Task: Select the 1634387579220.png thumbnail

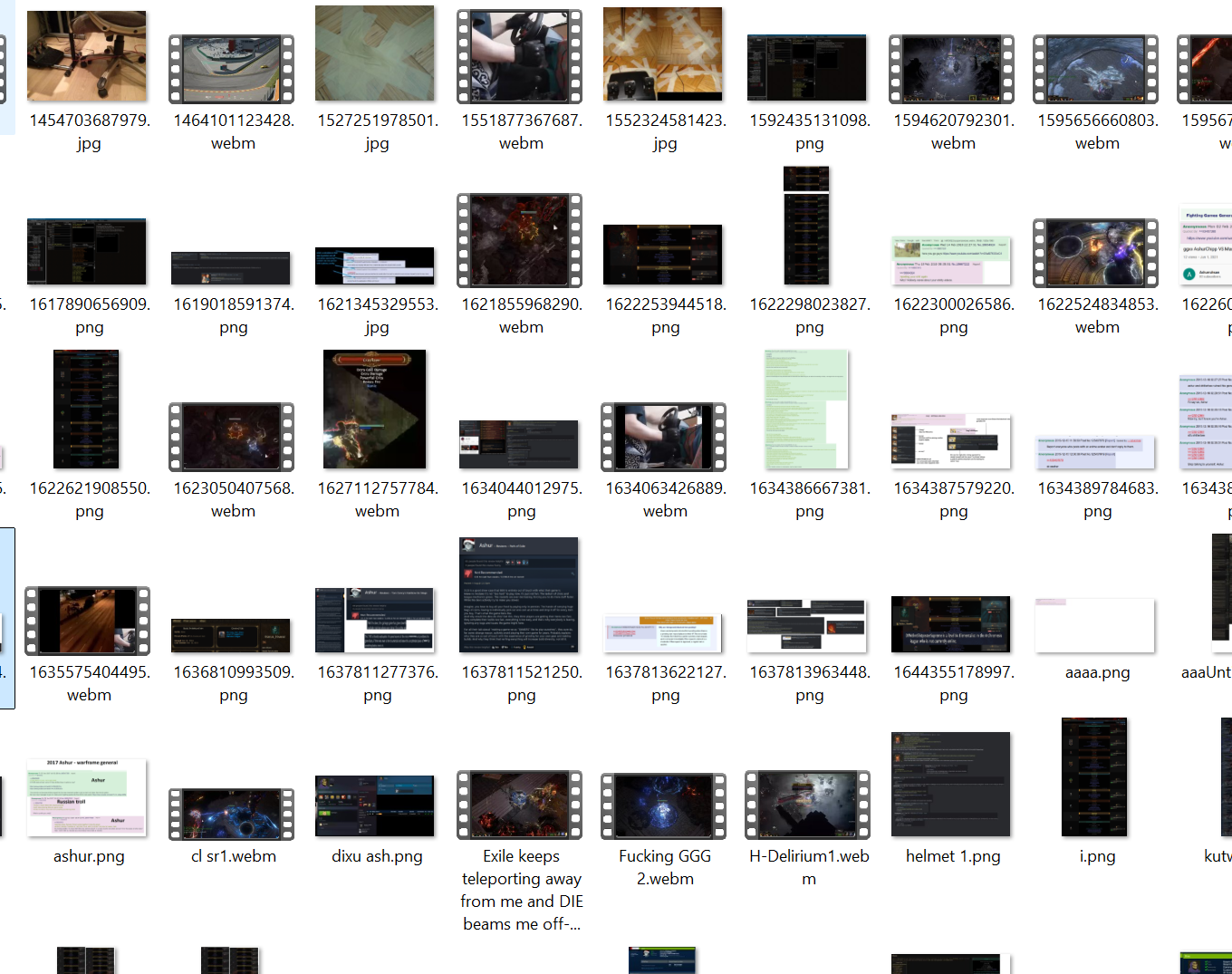Action: point(951,441)
